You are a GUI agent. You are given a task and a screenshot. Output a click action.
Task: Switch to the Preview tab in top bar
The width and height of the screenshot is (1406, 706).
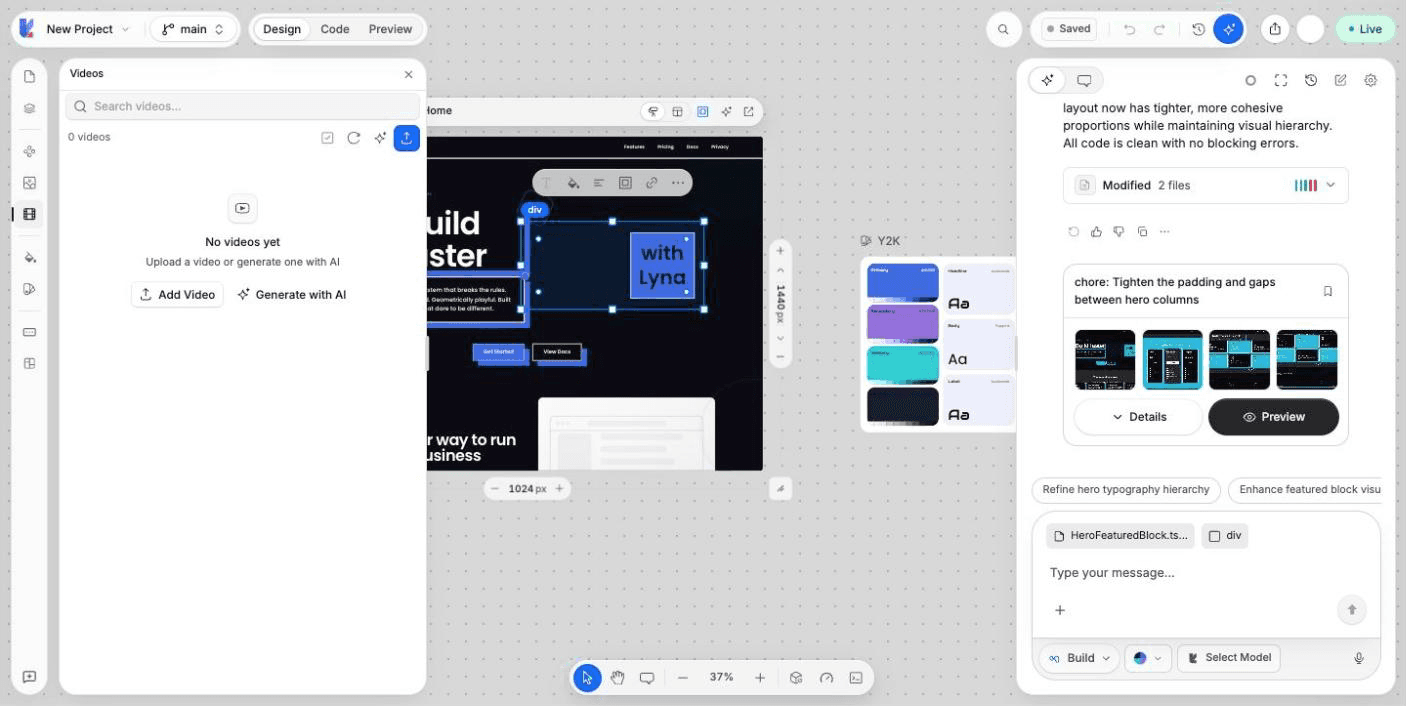pyautogui.click(x=390, y=29)
